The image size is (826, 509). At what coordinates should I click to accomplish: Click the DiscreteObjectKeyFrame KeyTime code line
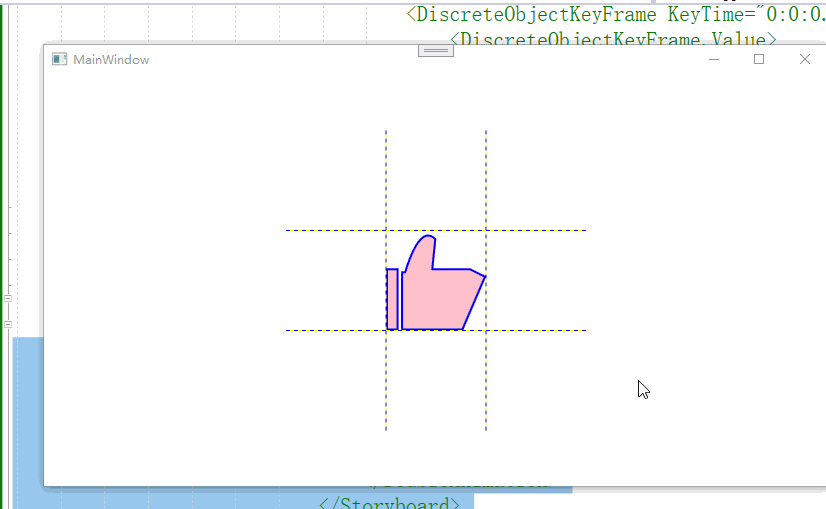coord(615,14)
